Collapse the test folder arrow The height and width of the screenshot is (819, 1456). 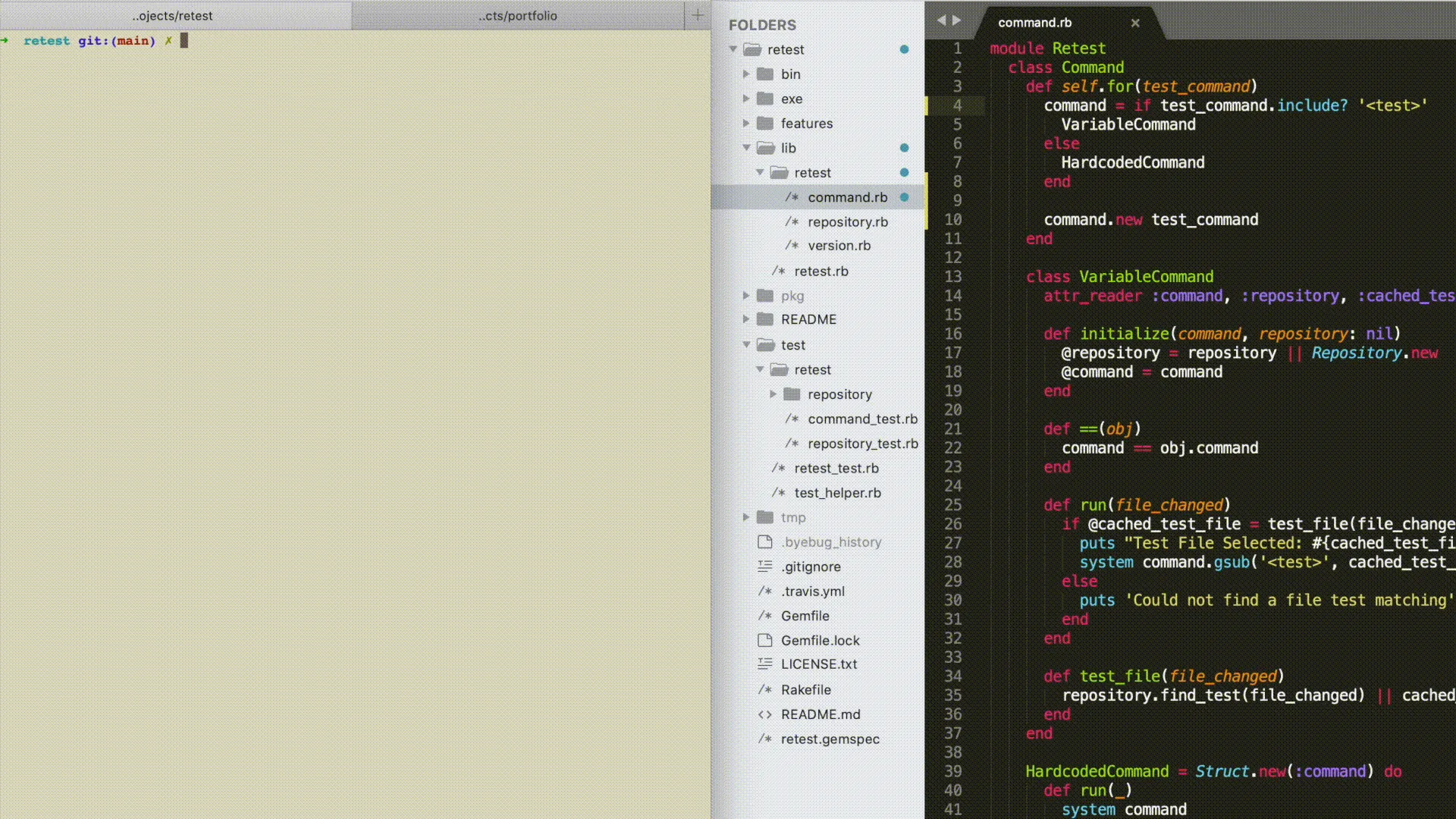[746, 345]
